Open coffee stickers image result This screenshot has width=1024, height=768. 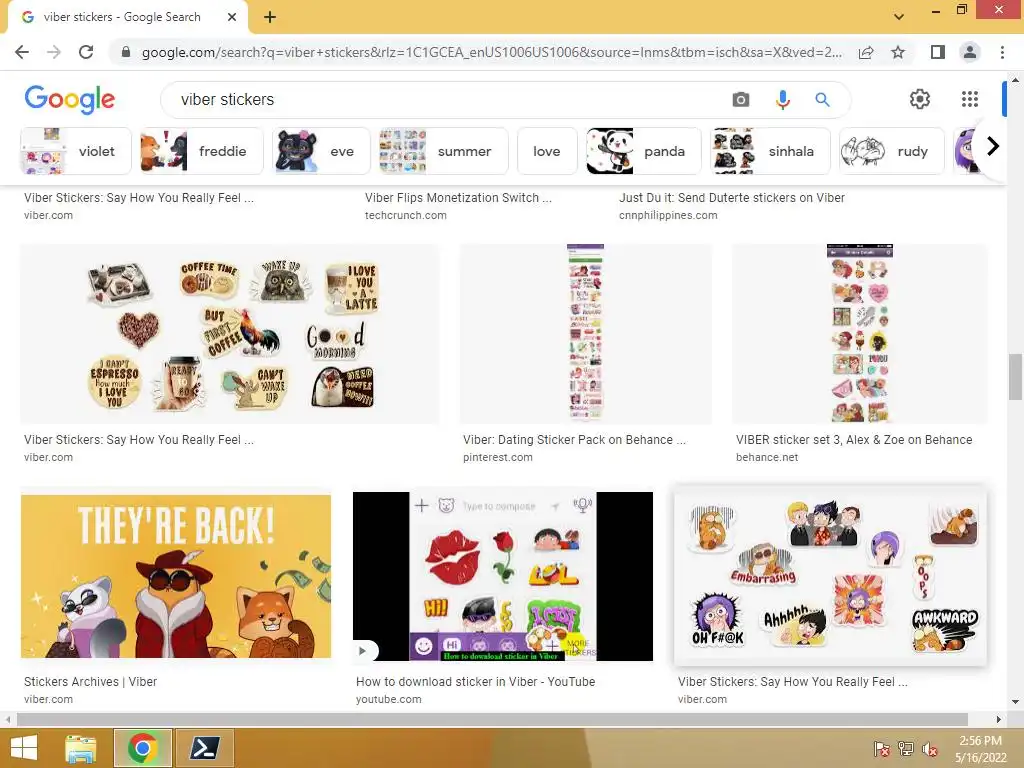[x=229, y=334]
